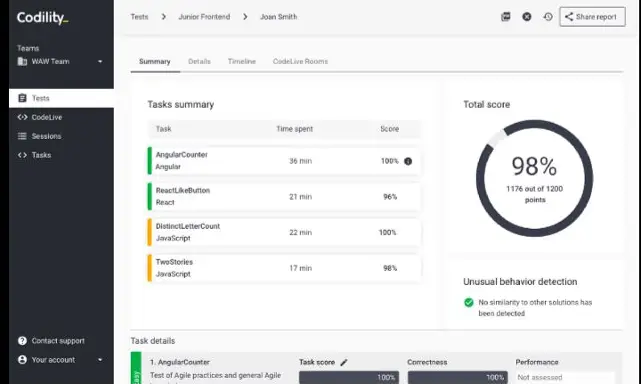Open the AngularCounter task row
The width and height of the screenshot is (641, 385).
click(x=284, y=161)
